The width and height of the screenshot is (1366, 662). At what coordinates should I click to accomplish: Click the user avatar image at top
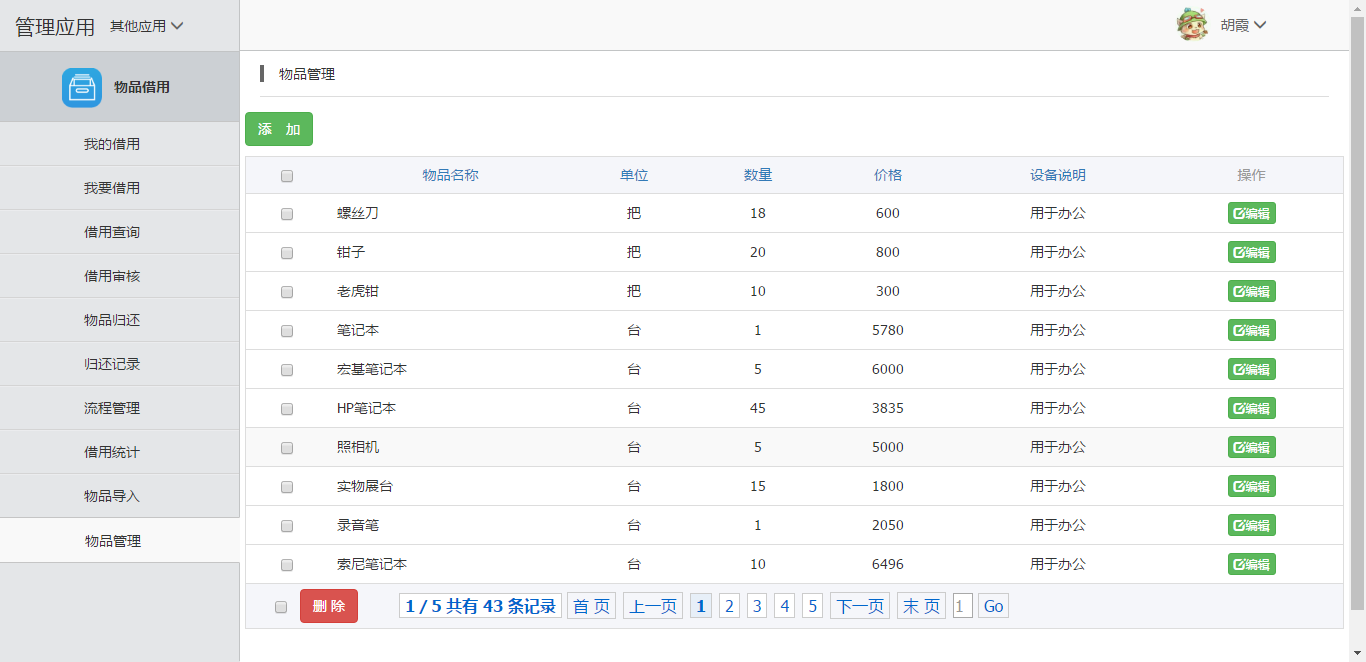(x=1192, y=25)
